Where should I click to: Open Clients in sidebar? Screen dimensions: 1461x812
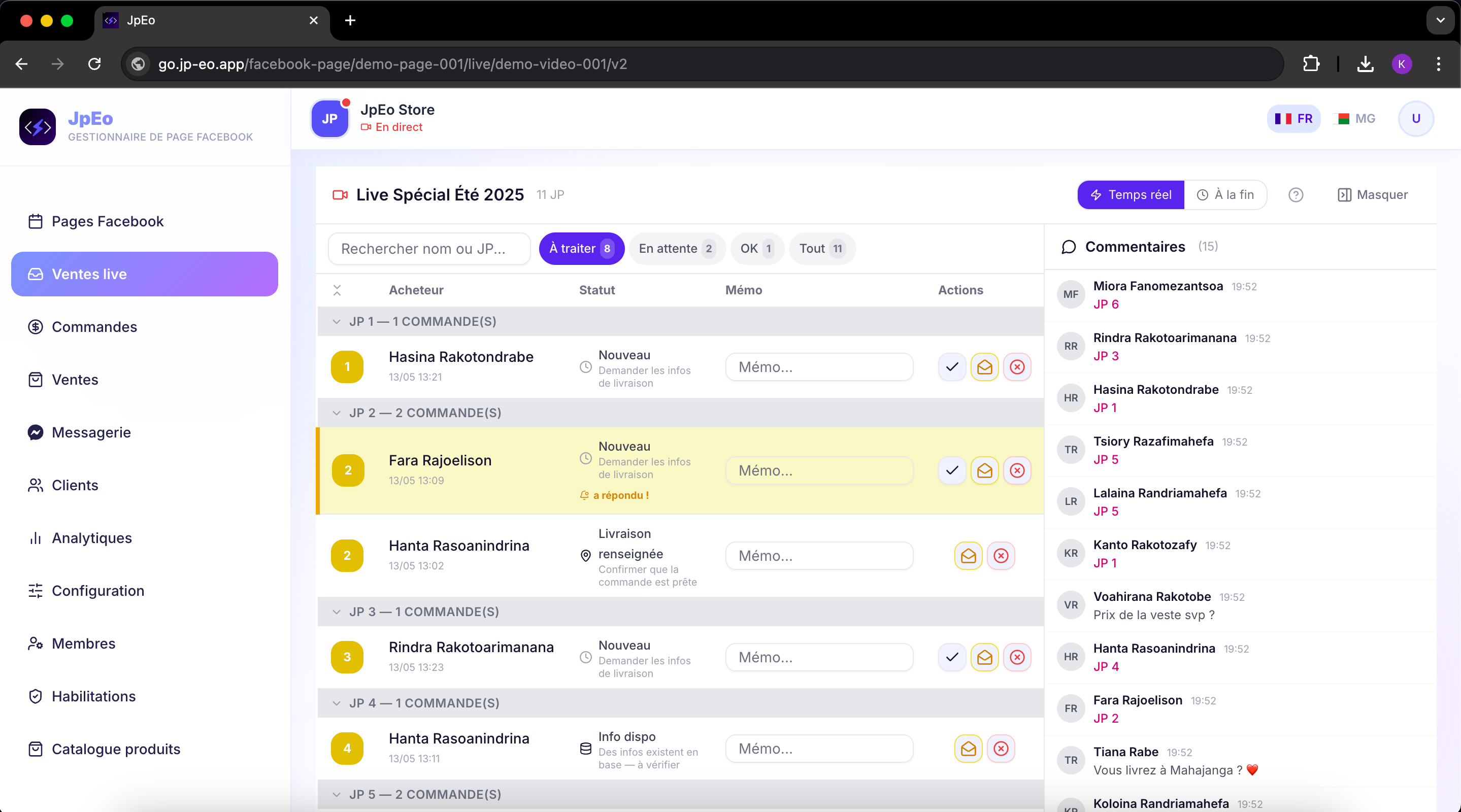pyautogui.click(x=145, y=485)
